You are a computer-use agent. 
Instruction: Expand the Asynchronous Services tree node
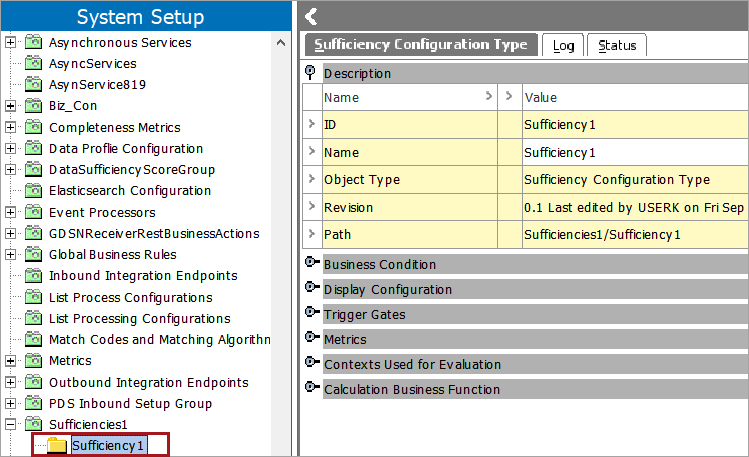(10, 42)
